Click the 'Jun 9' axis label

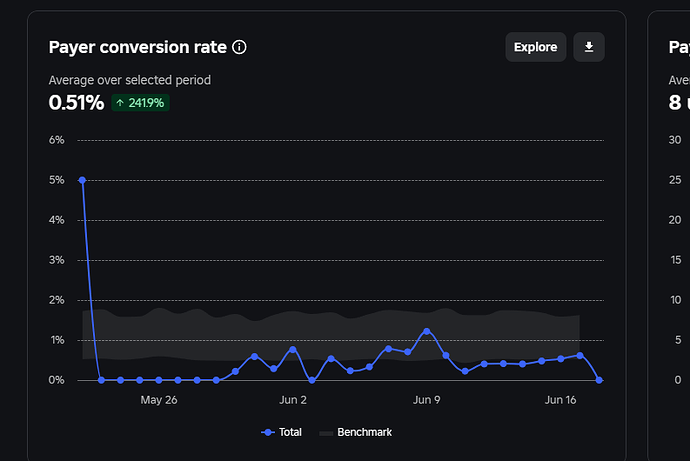pos(426,400)
